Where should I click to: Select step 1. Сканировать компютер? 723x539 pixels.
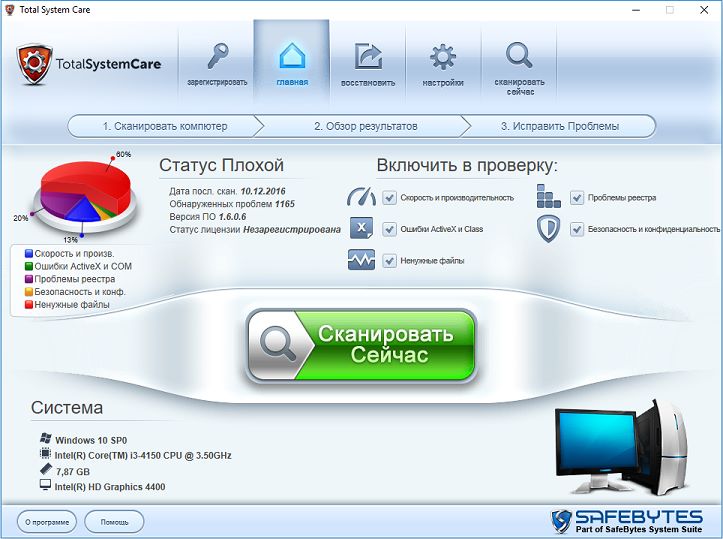click(165, 126)
